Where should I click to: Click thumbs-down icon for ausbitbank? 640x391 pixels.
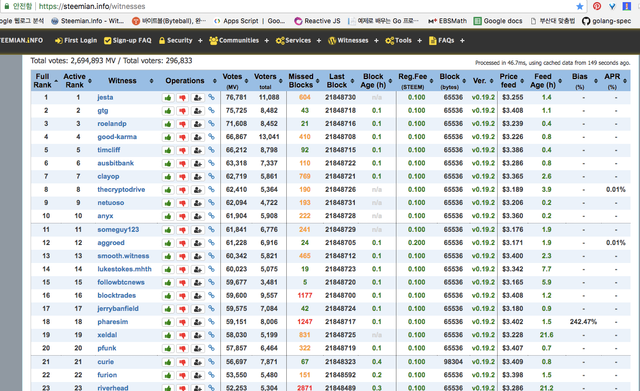182,164
